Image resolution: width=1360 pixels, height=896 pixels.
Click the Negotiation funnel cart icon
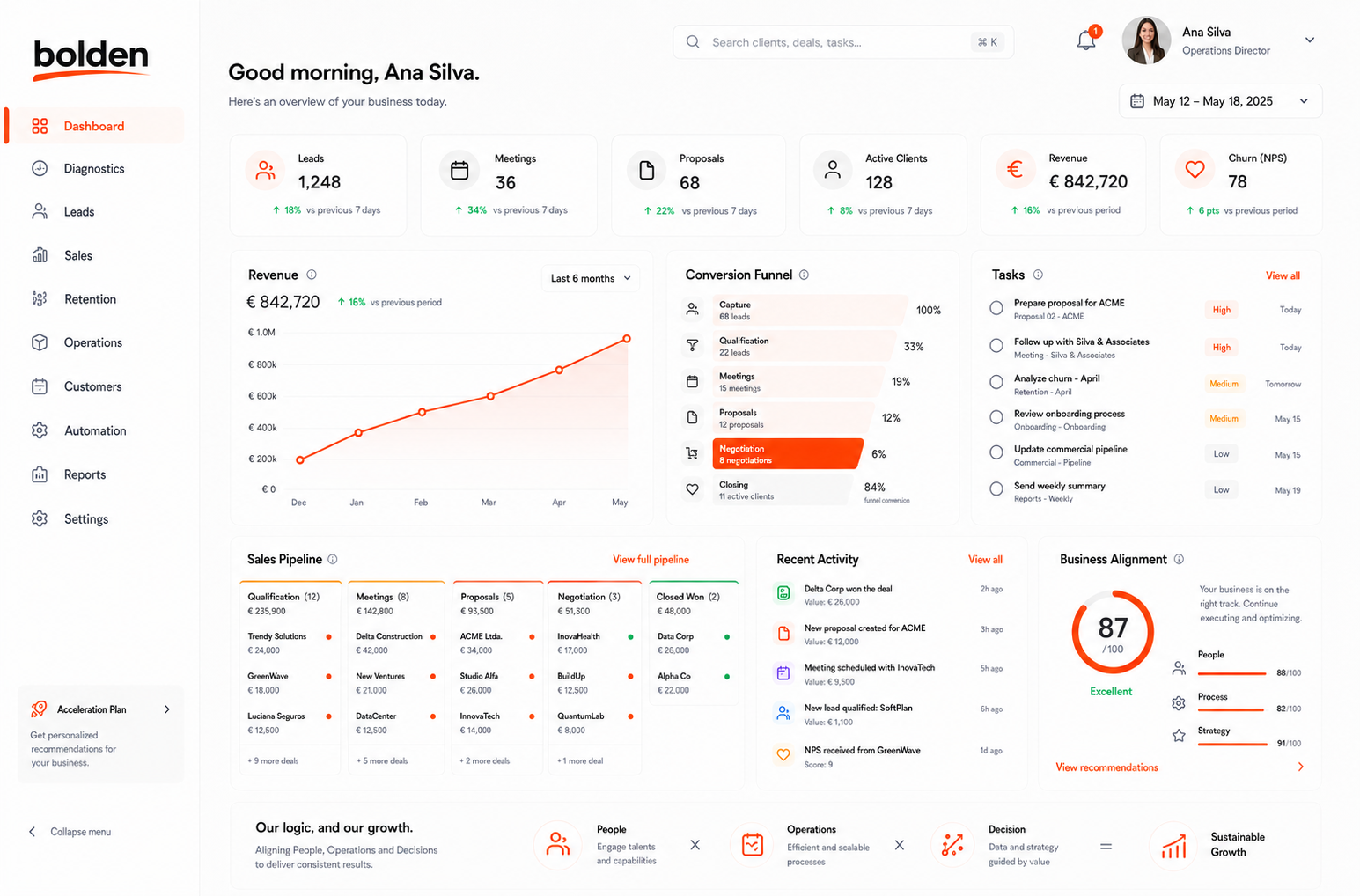(x=693, y=453)
